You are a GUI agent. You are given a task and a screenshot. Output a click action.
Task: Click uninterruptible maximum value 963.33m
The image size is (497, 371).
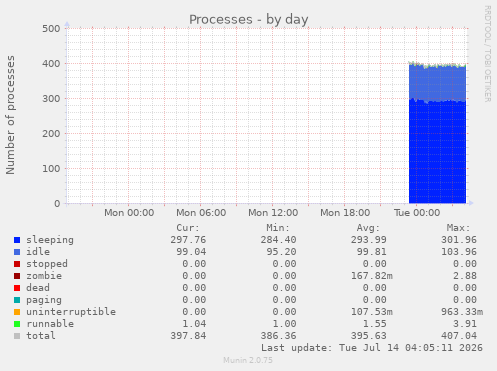point(462,312)
